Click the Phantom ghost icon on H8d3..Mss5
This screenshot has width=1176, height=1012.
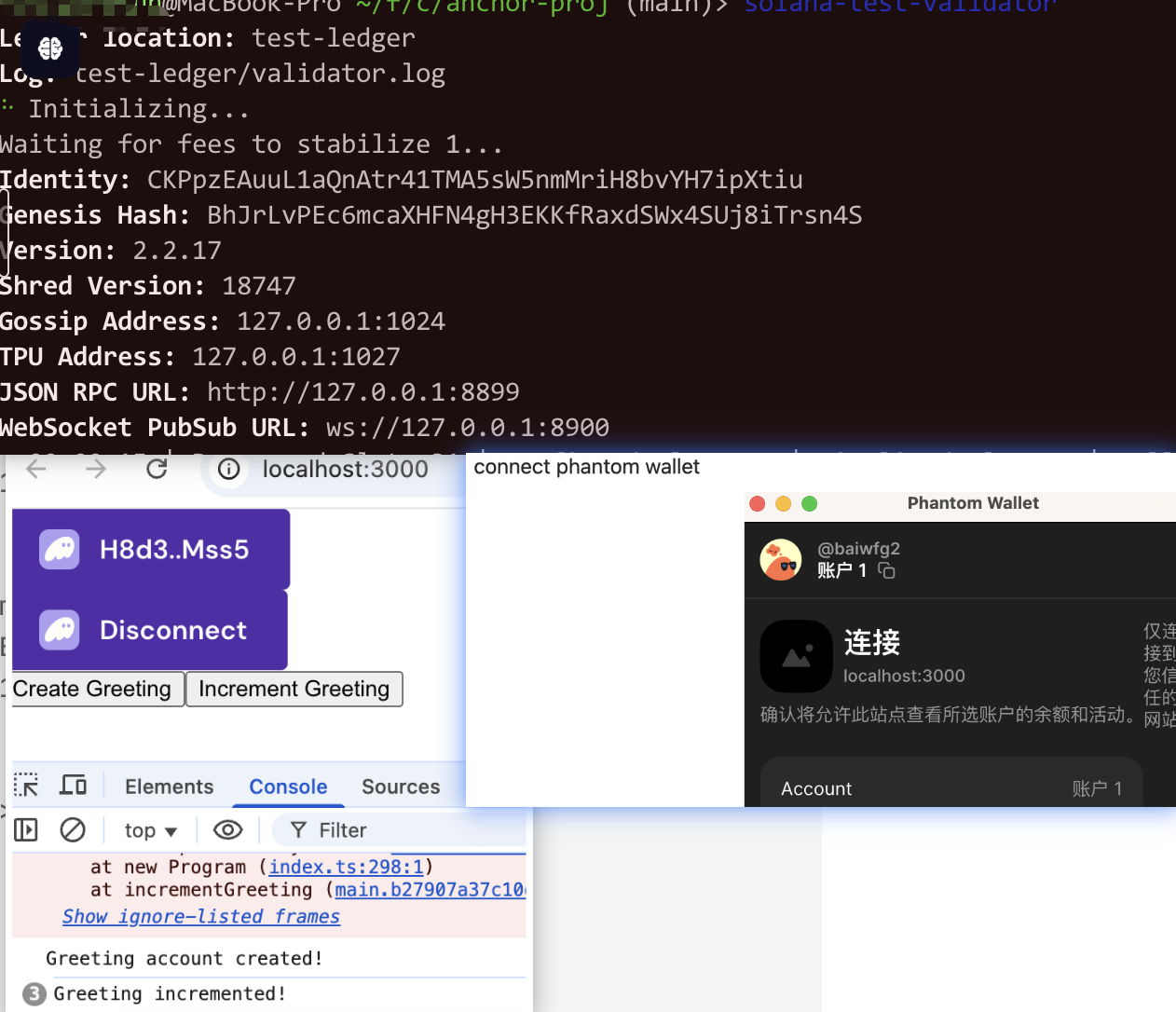tap(60, 550)
